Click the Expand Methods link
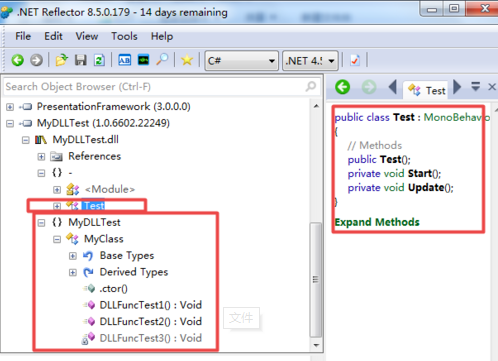 tap(377, 222)
